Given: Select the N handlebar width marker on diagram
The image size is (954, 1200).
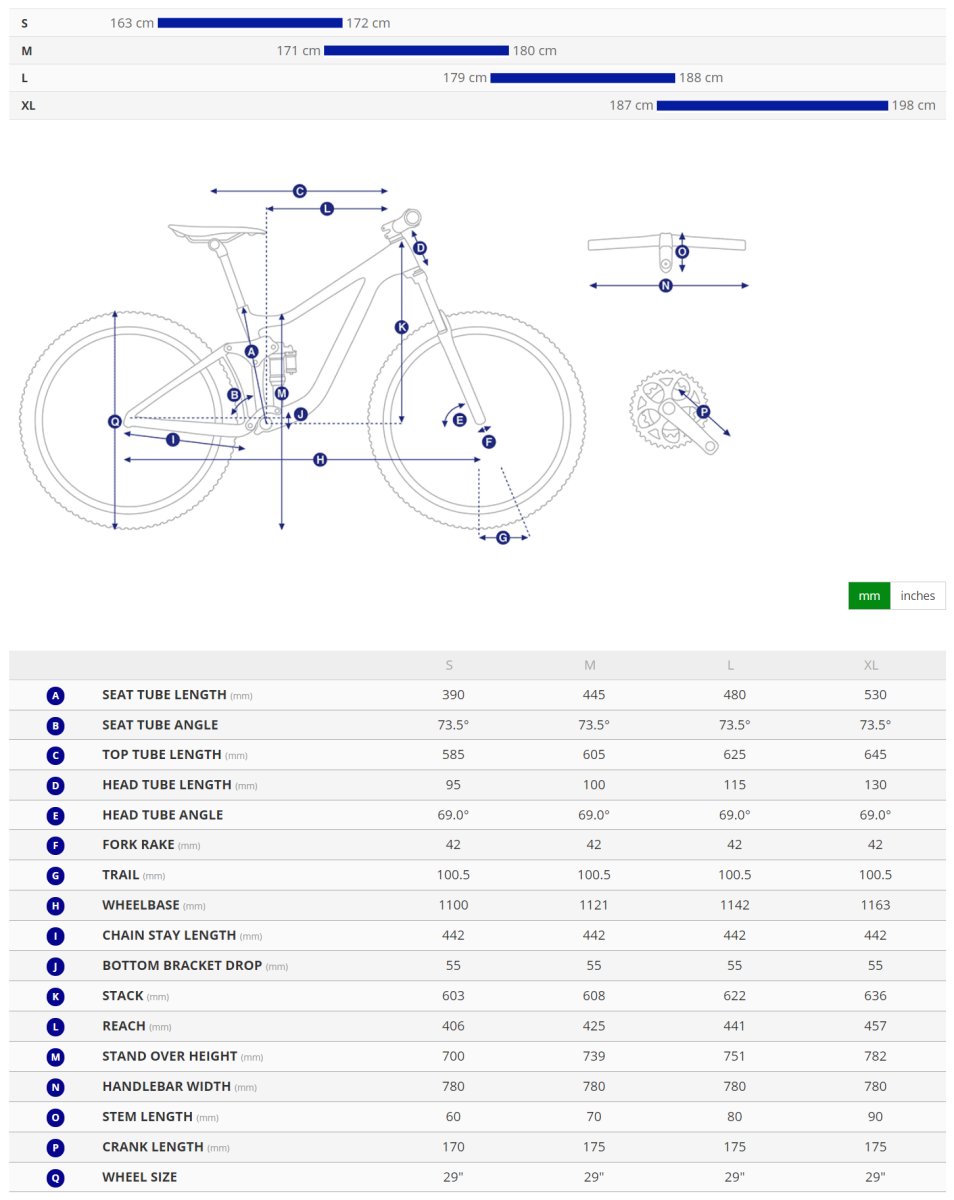Looking at the screenshot, I should point(666,286).
